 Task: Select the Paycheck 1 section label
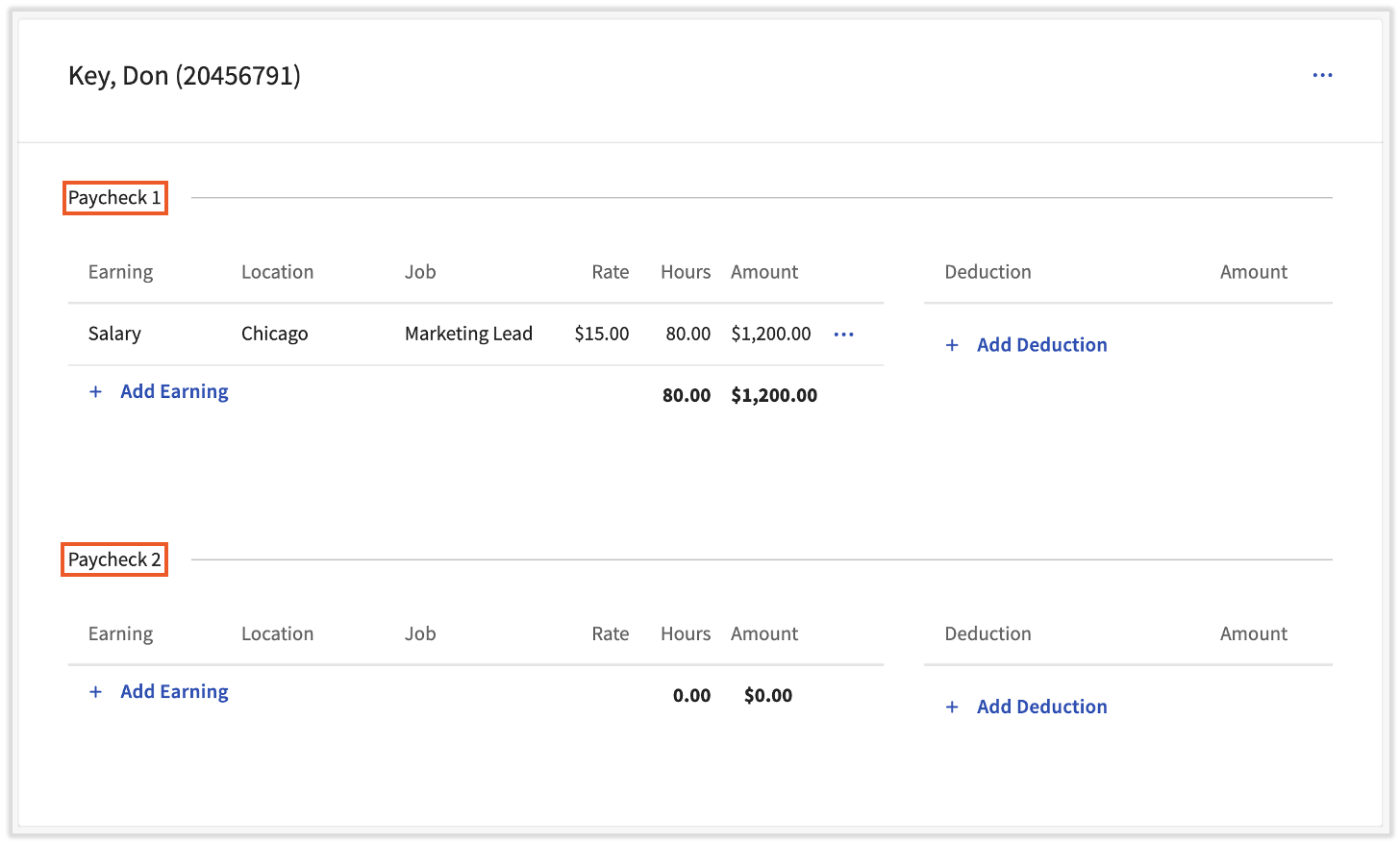click(114, 197)
